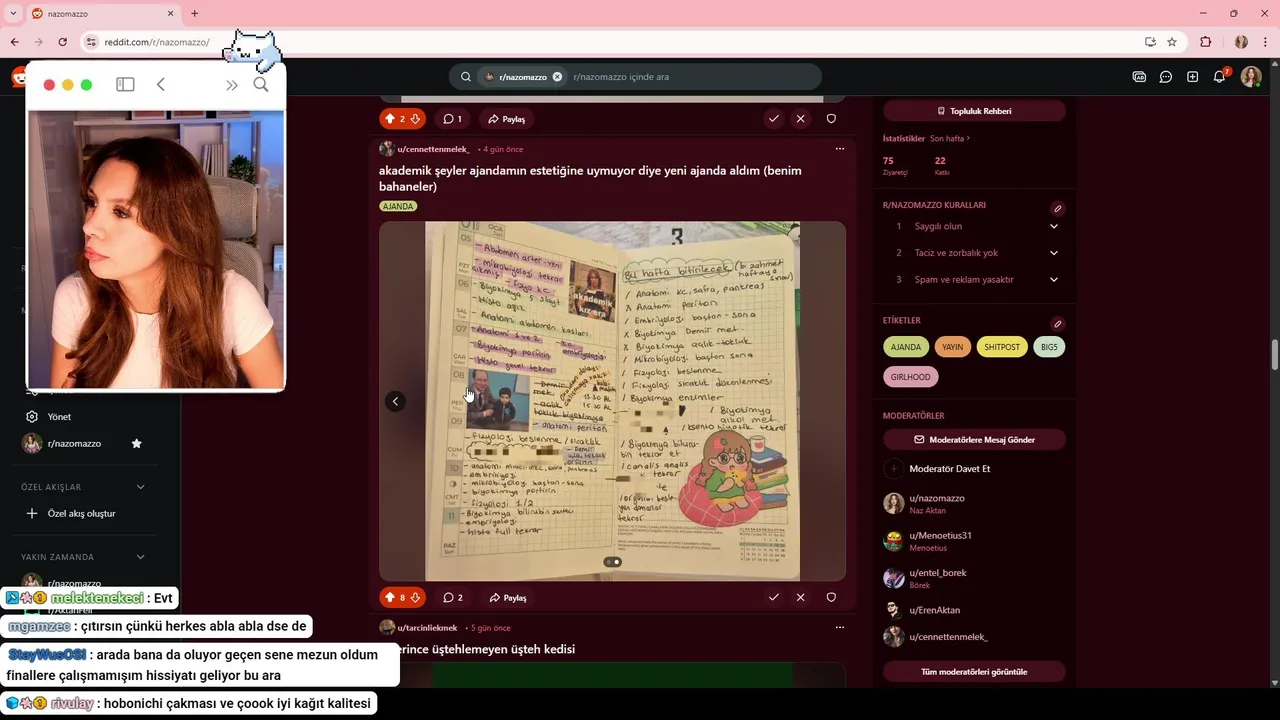Change statistics period Son hafta
This screenshot has height=720, width=1280.
tap(950, 138)
